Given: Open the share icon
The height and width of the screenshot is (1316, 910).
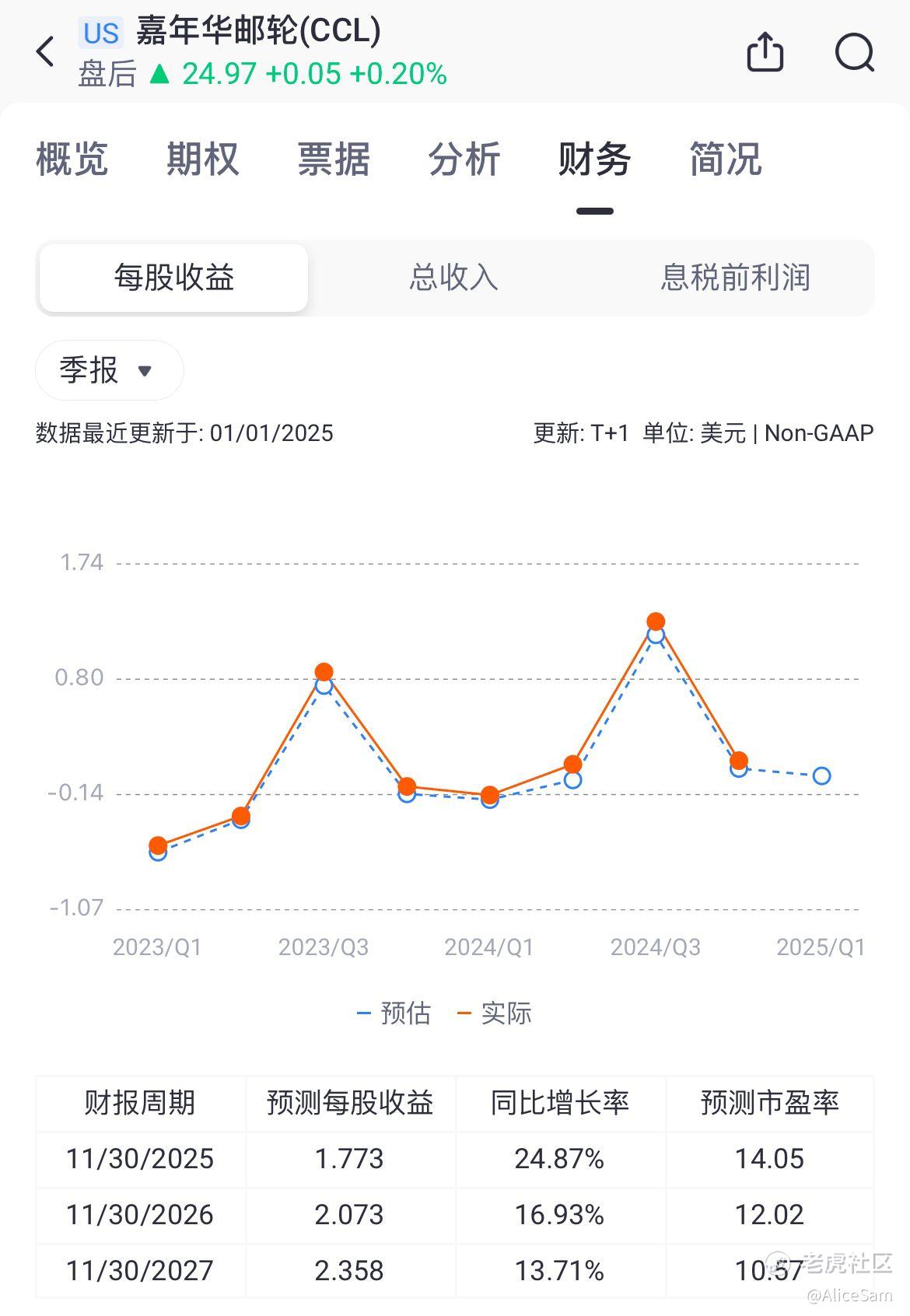Looking at the screenshot, I should pyautogui.click(x=765, y=52).
